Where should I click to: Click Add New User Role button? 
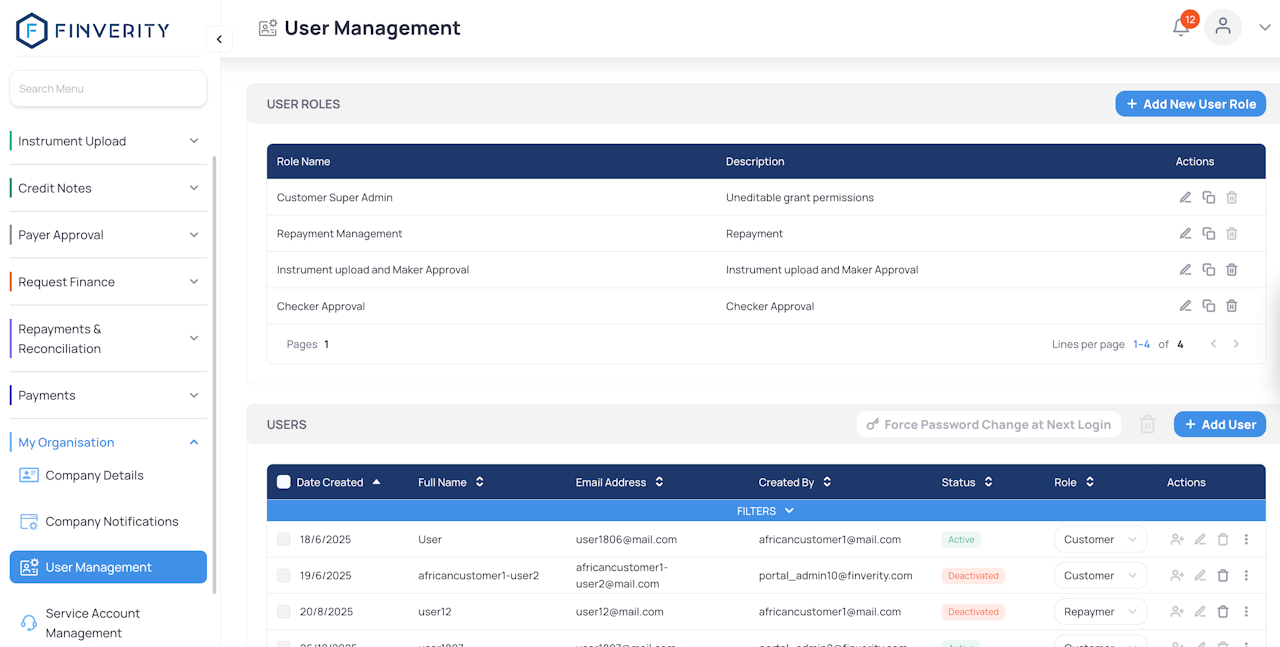click(1190, 104)
